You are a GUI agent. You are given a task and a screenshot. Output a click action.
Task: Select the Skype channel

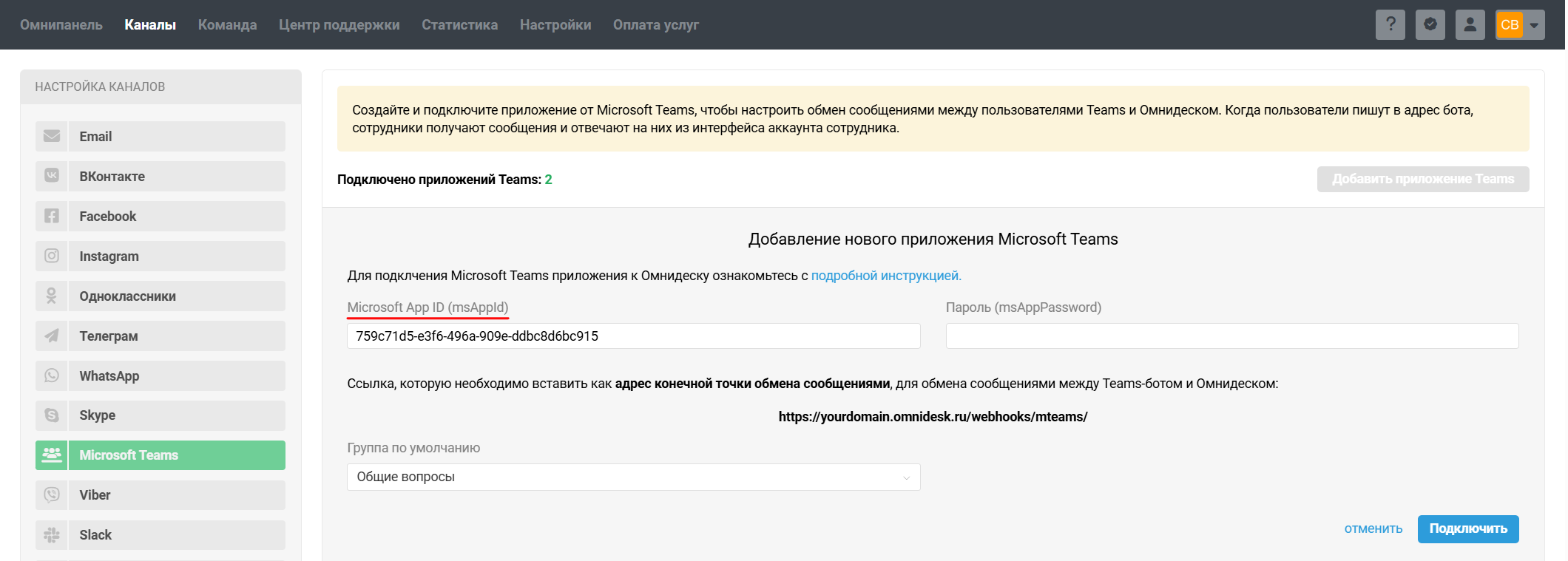pyautogui.click(x=160, y=415)
